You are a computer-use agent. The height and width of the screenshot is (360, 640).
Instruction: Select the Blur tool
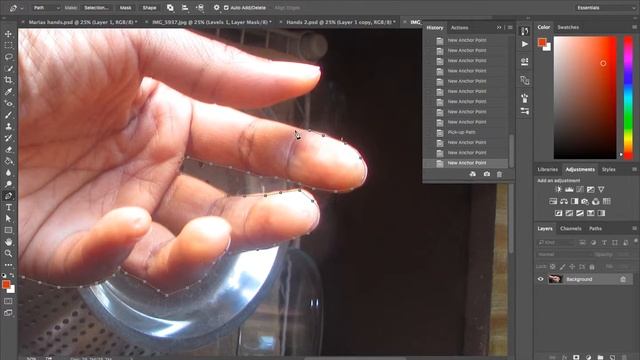tap(8, 173)
